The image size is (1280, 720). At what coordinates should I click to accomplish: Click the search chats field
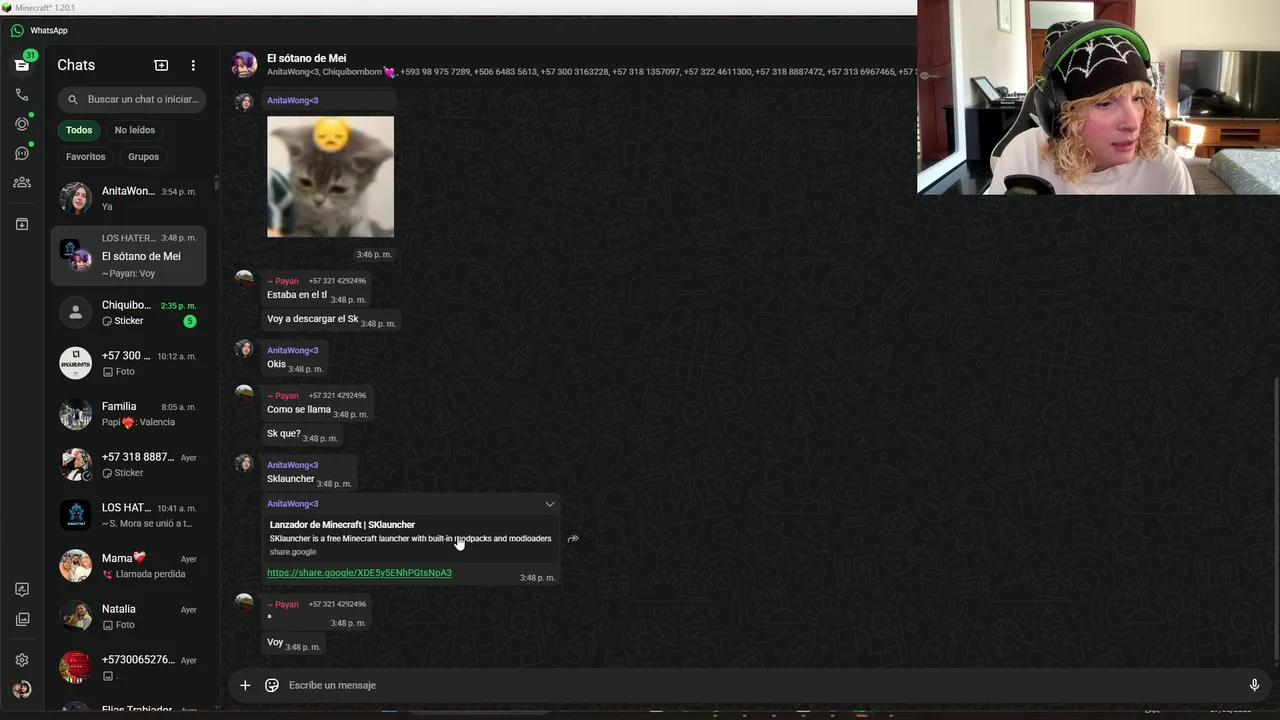[132, 99]
